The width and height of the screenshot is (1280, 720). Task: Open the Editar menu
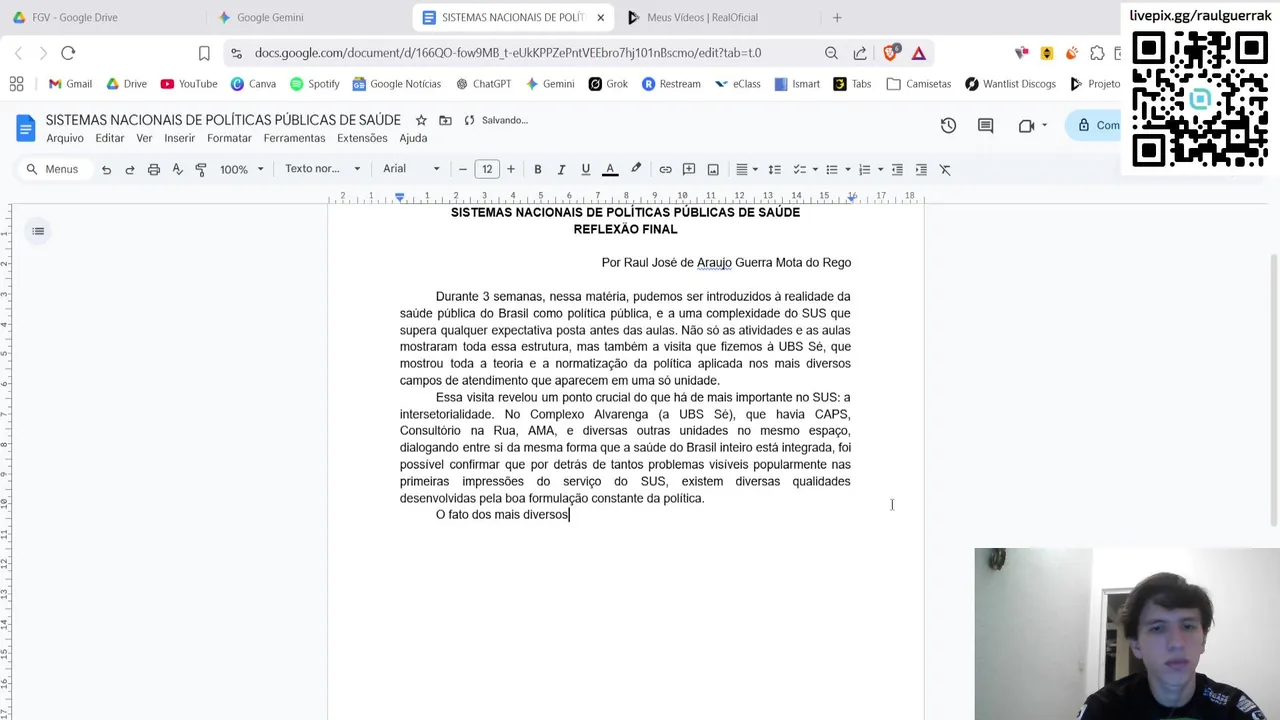(110, 138)
